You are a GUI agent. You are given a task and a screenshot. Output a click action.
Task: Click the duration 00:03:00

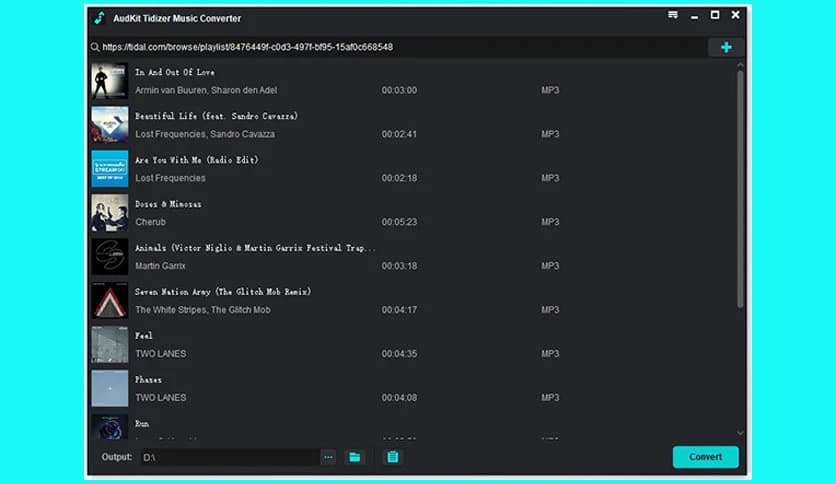tap(399, 90)
